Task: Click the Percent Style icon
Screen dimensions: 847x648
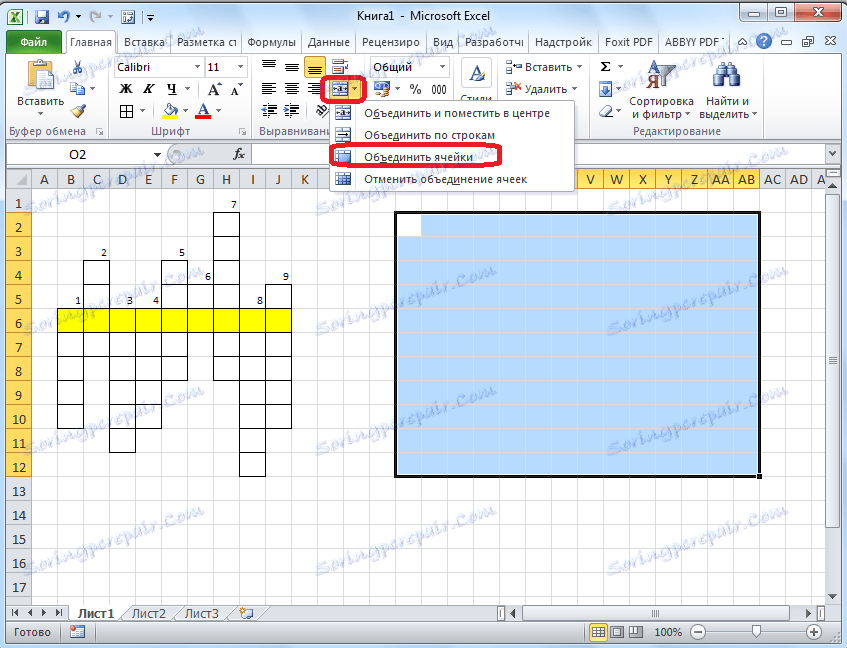Action: point(415,89)
